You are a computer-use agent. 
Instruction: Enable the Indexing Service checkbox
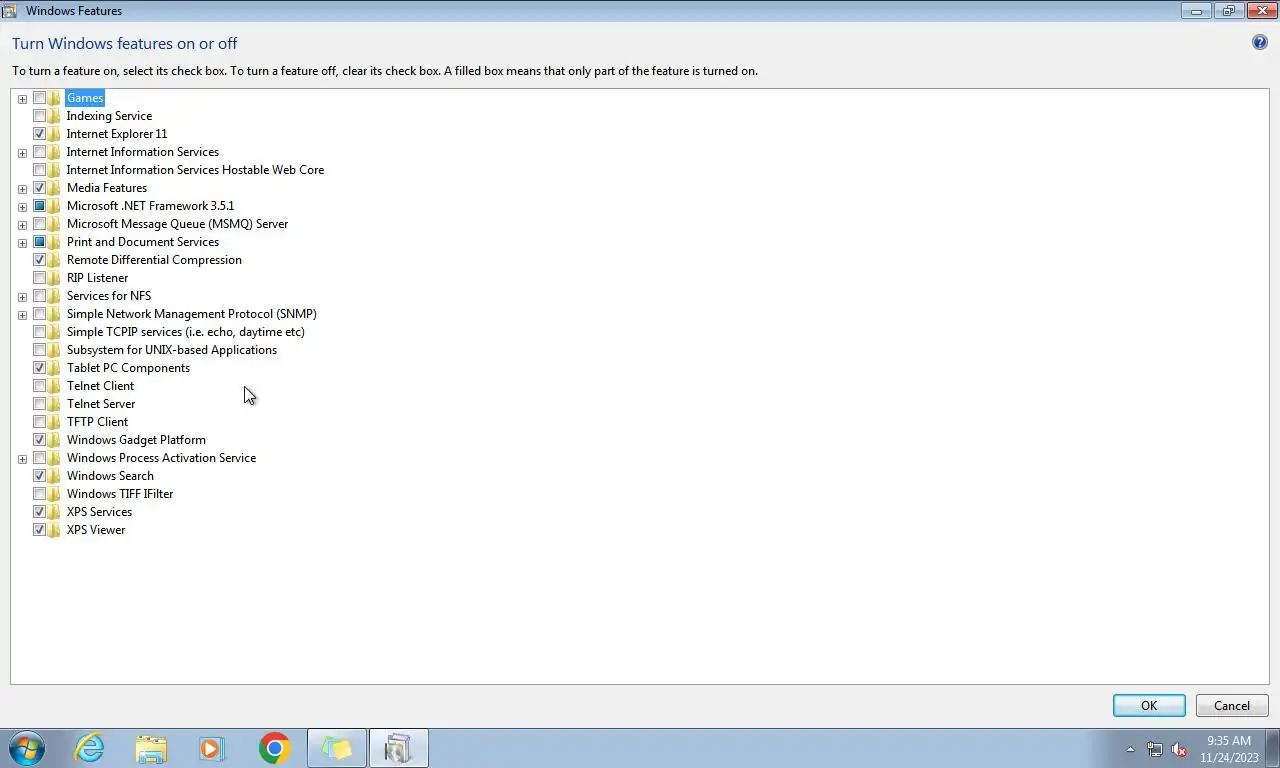click(x=40, y=116)
